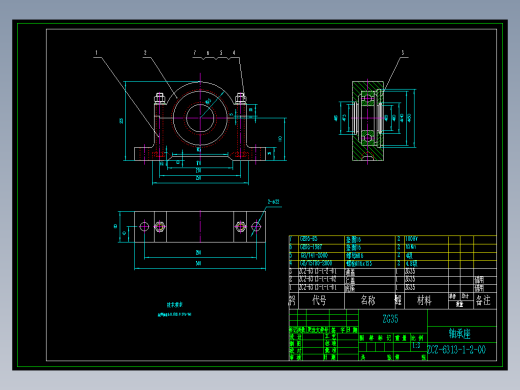Click balloon number 1 above front view
520x390 pixels.
(x=97, y=53)
